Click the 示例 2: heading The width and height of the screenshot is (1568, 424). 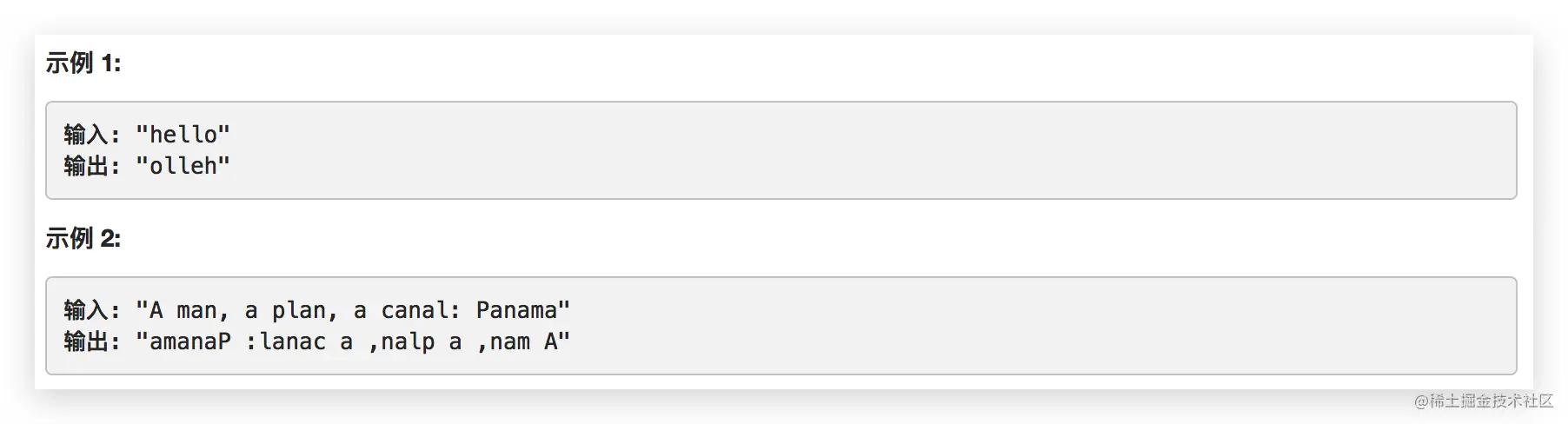pyautogui.click(x=83, y=238)
